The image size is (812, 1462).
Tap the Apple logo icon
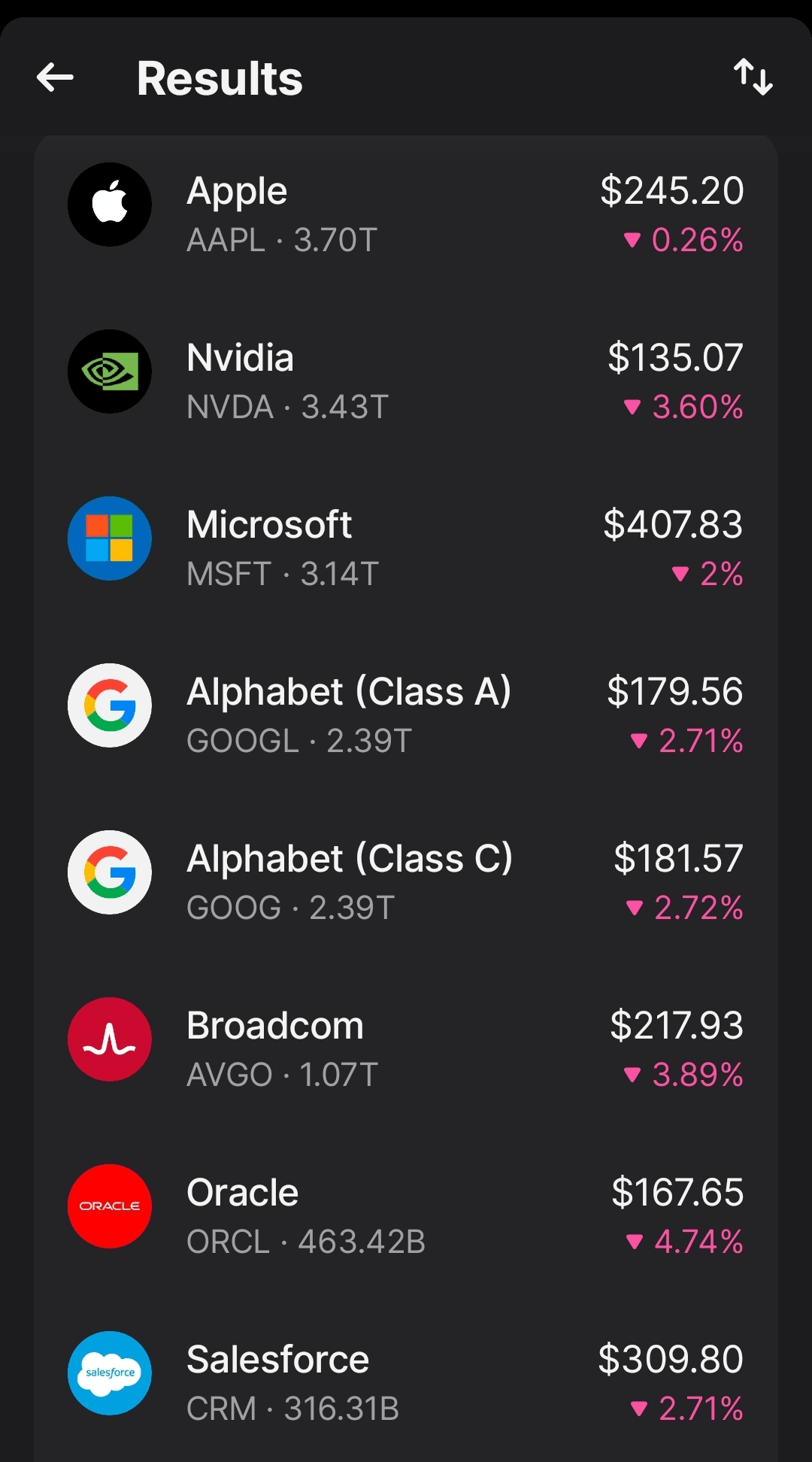coord(110,205)
